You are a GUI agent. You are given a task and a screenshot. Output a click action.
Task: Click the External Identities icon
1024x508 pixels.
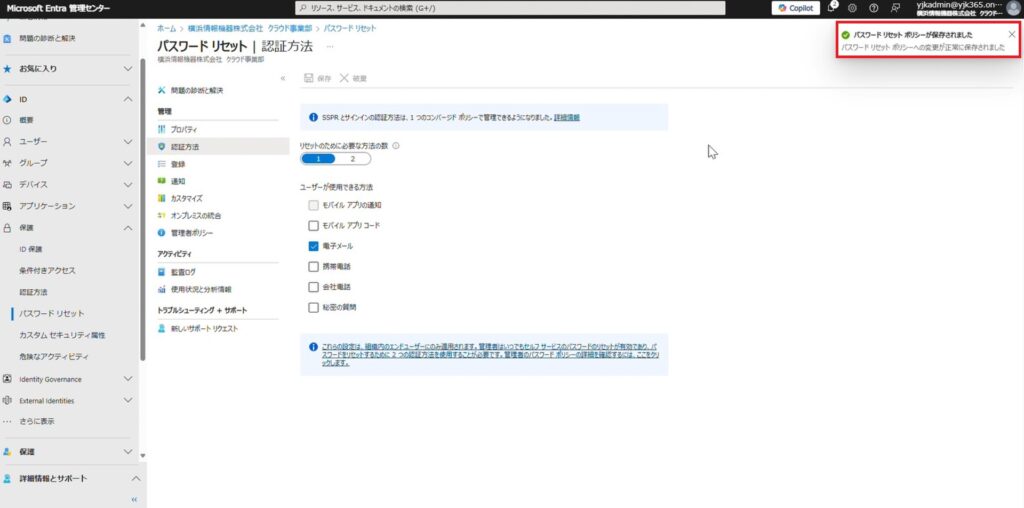pyautogui.click(x=7, y=400)
